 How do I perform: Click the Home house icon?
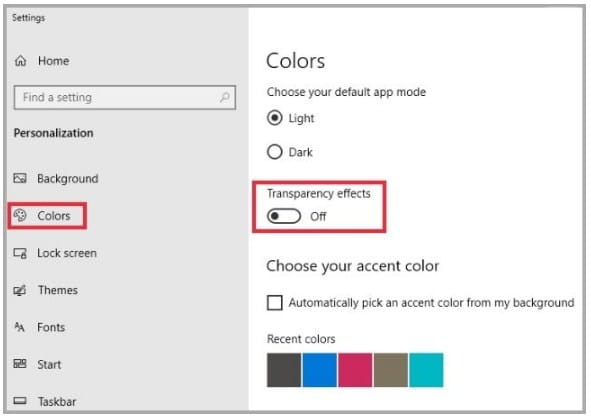click(x=20, y=61)
